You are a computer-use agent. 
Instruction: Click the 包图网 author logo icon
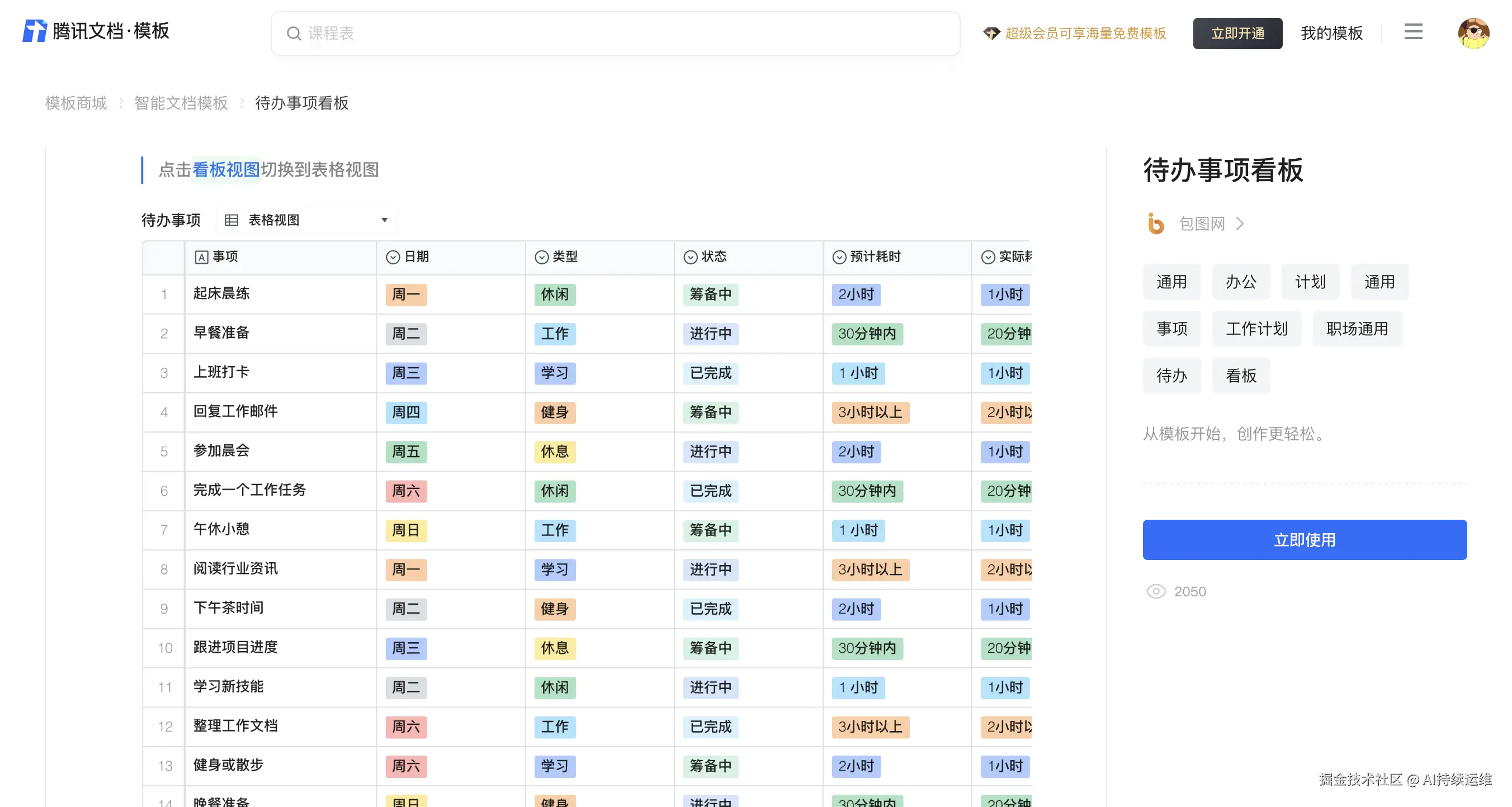tap(1155, 224)
